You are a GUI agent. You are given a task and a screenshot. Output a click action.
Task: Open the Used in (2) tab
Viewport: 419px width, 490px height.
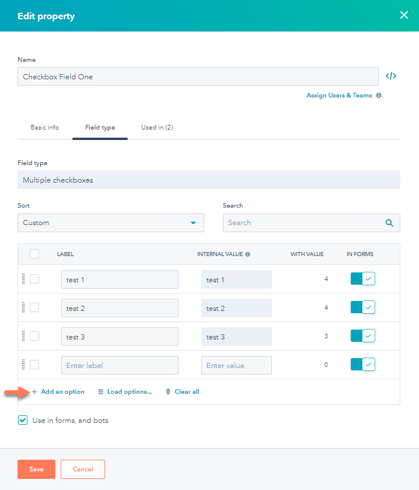tap(157, 127)
